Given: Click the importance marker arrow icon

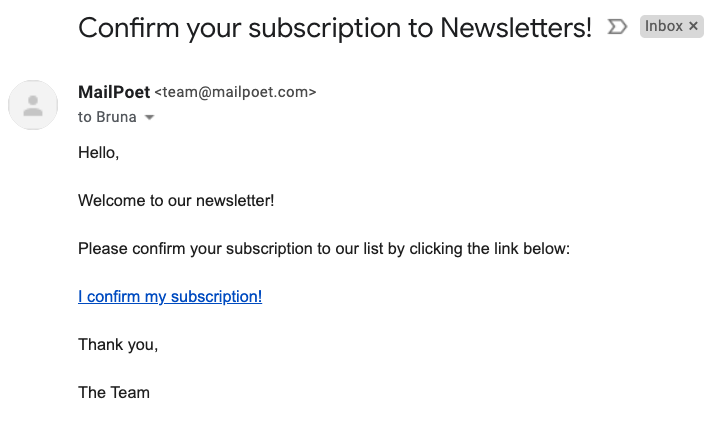Looking at the screenshot, I should pos(617,26).
